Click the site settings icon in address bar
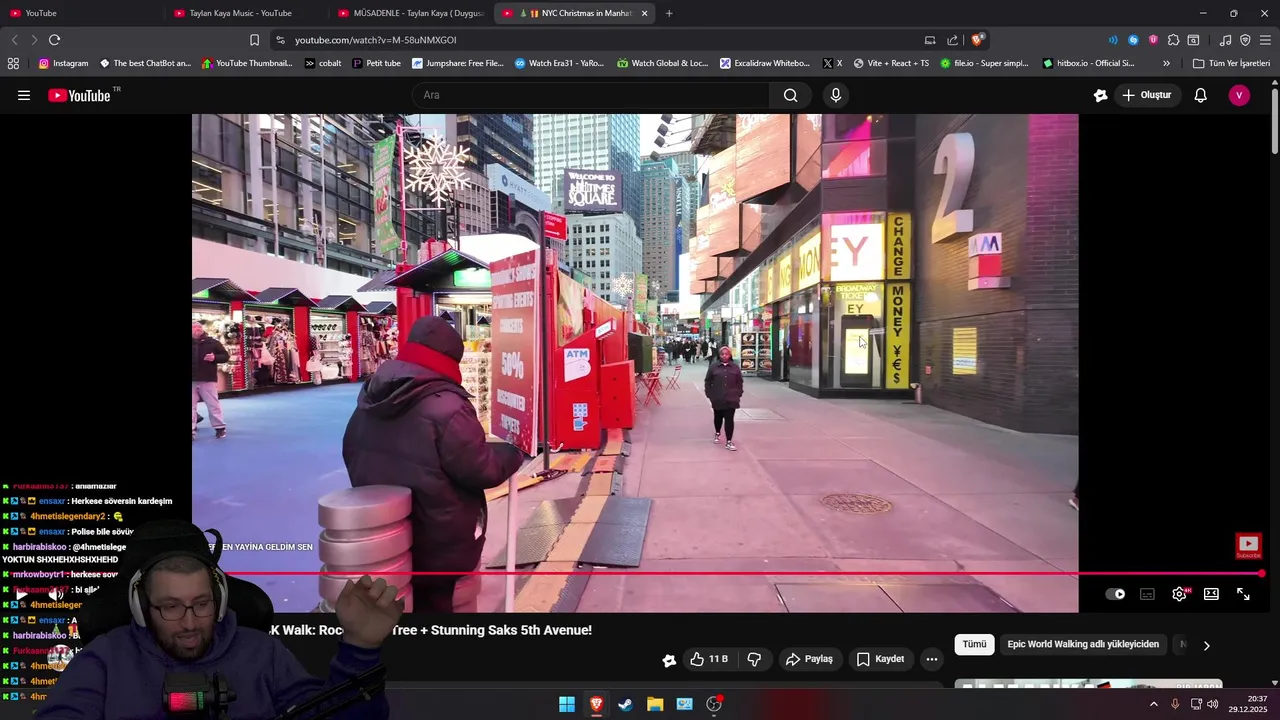 pos(280,40)
